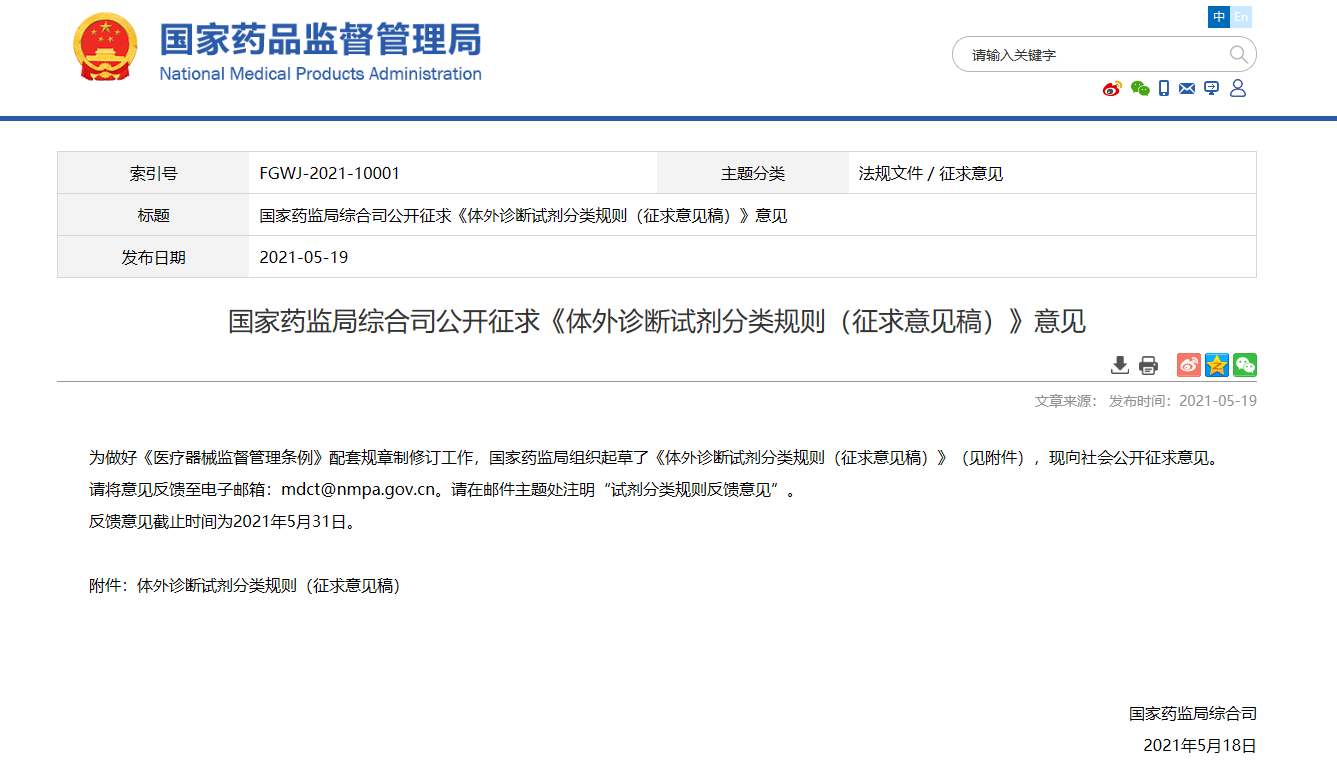
Task: Click the monitor login icon in header
Action: pyautogui.click(x=1212, y=89)
